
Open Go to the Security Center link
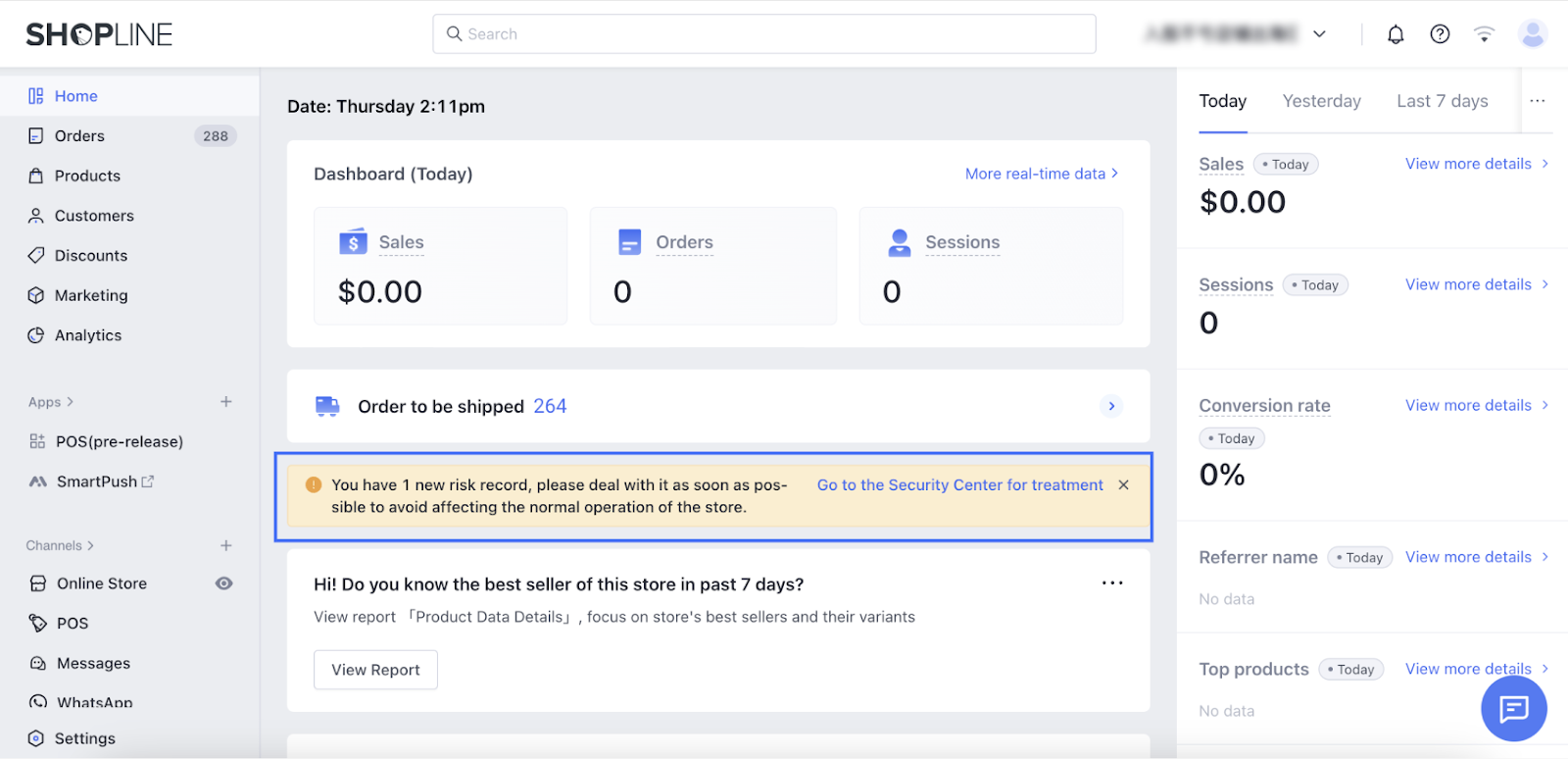959,485
